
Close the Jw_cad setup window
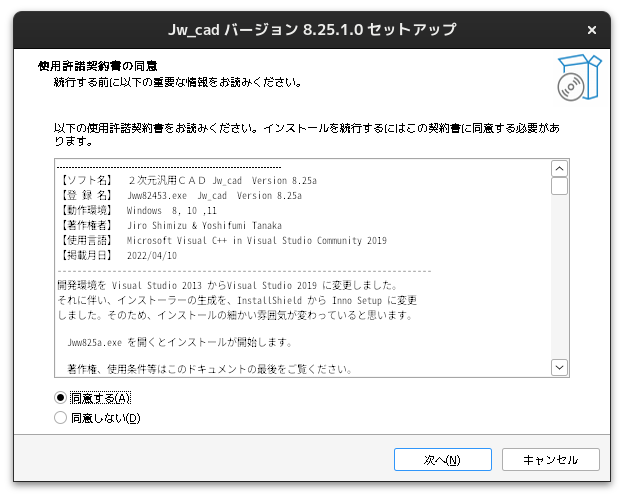coord(592,30)
